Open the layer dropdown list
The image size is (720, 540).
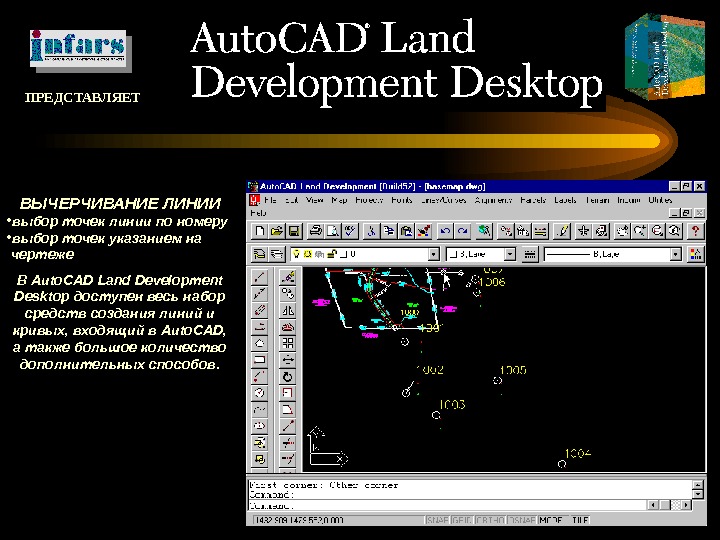[433, 254]
